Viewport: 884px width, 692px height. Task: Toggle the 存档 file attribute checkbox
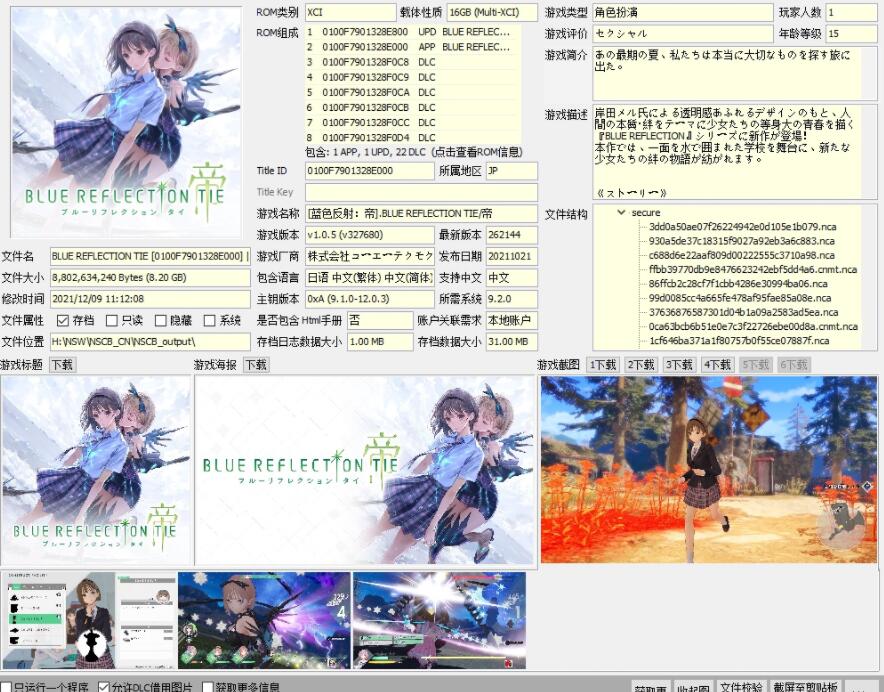point(63,320)
